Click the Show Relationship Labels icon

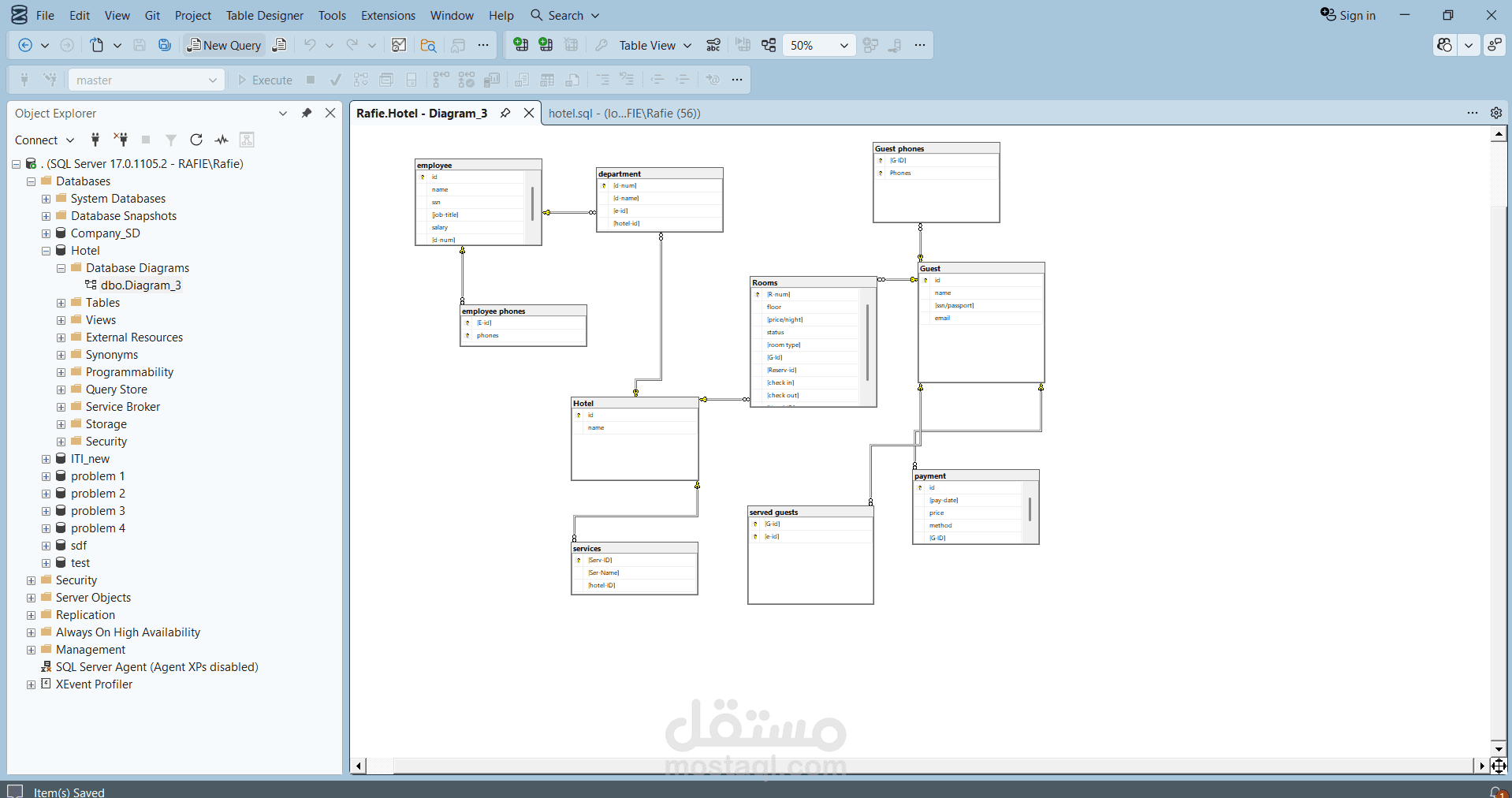coord(713,45)
